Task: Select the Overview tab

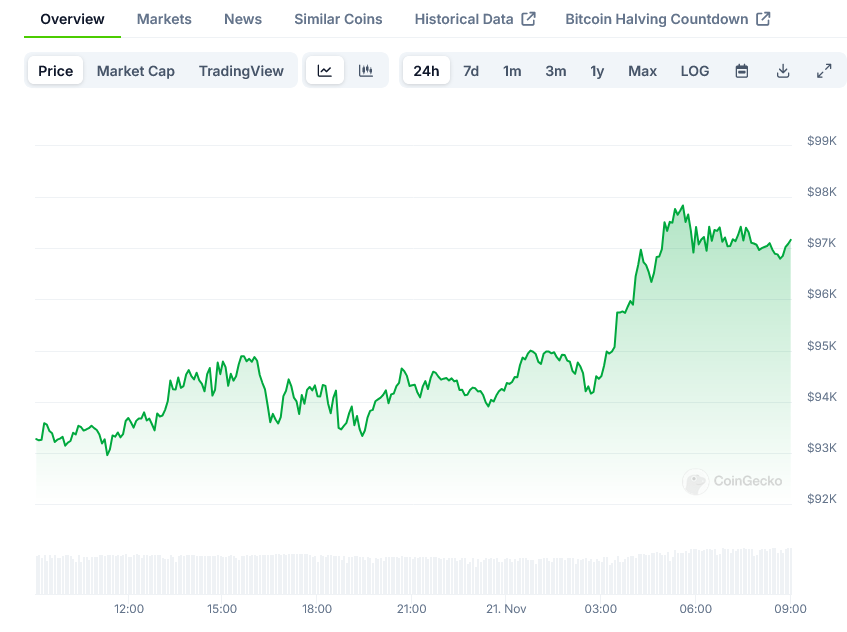Action: click(x=72, y=19)
